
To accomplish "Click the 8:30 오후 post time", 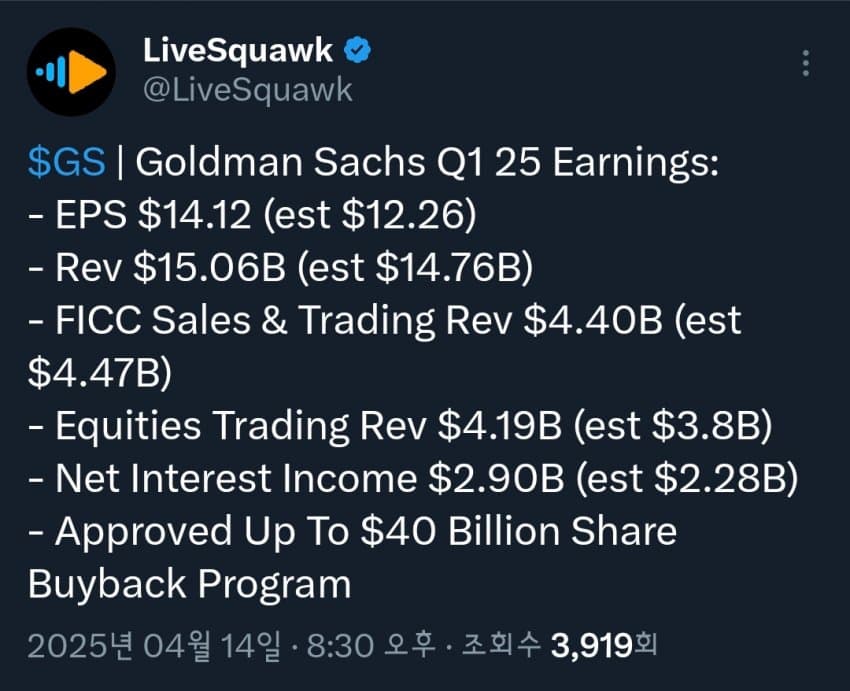I will click(371, 646).
